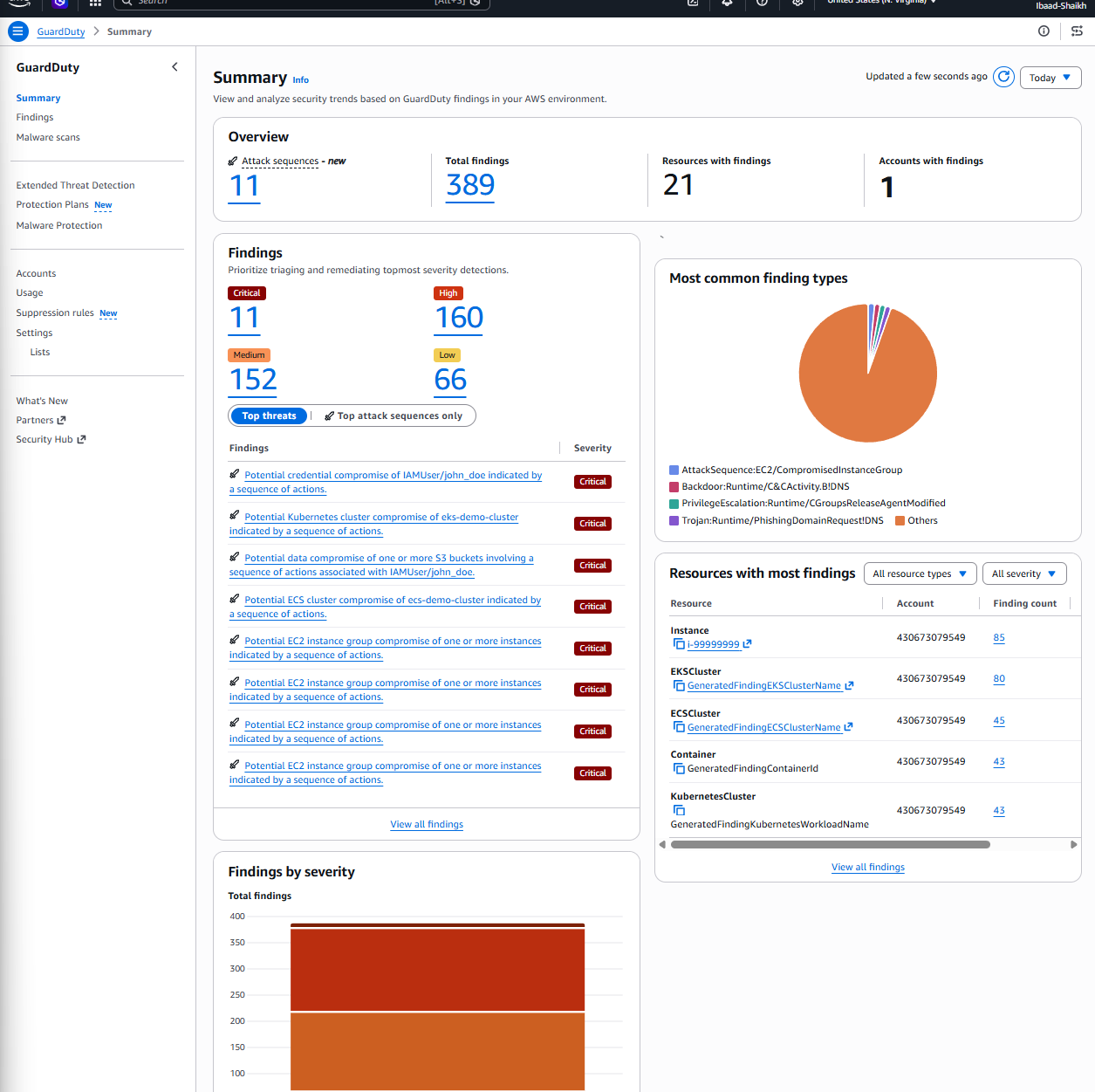Screen dimensions: 1095x1092
Task: Open Usage in the sidebar
Action: [x=30, y=292]
